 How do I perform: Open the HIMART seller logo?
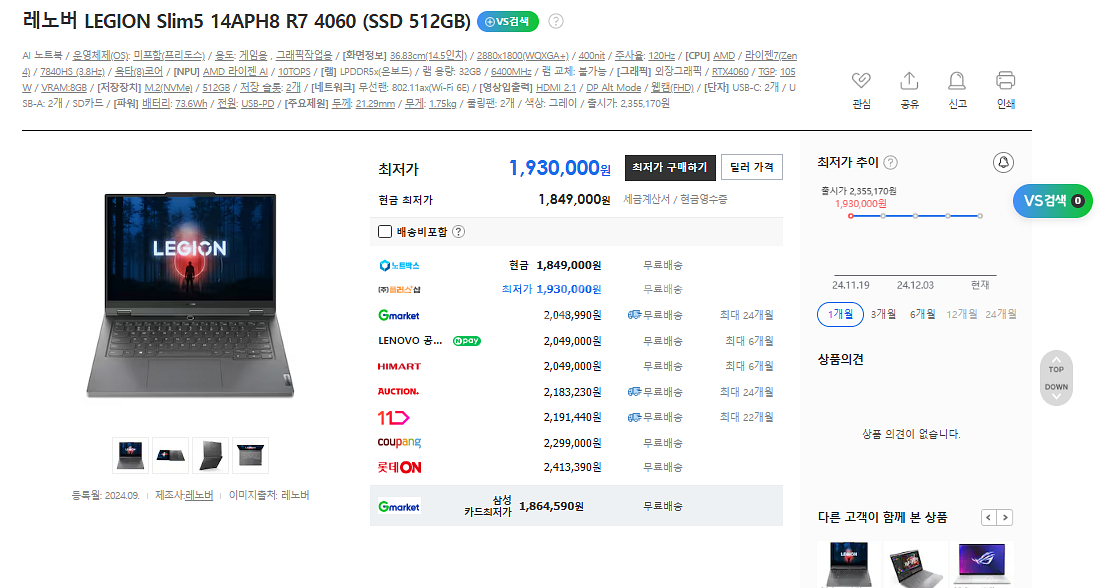[399, 366]
